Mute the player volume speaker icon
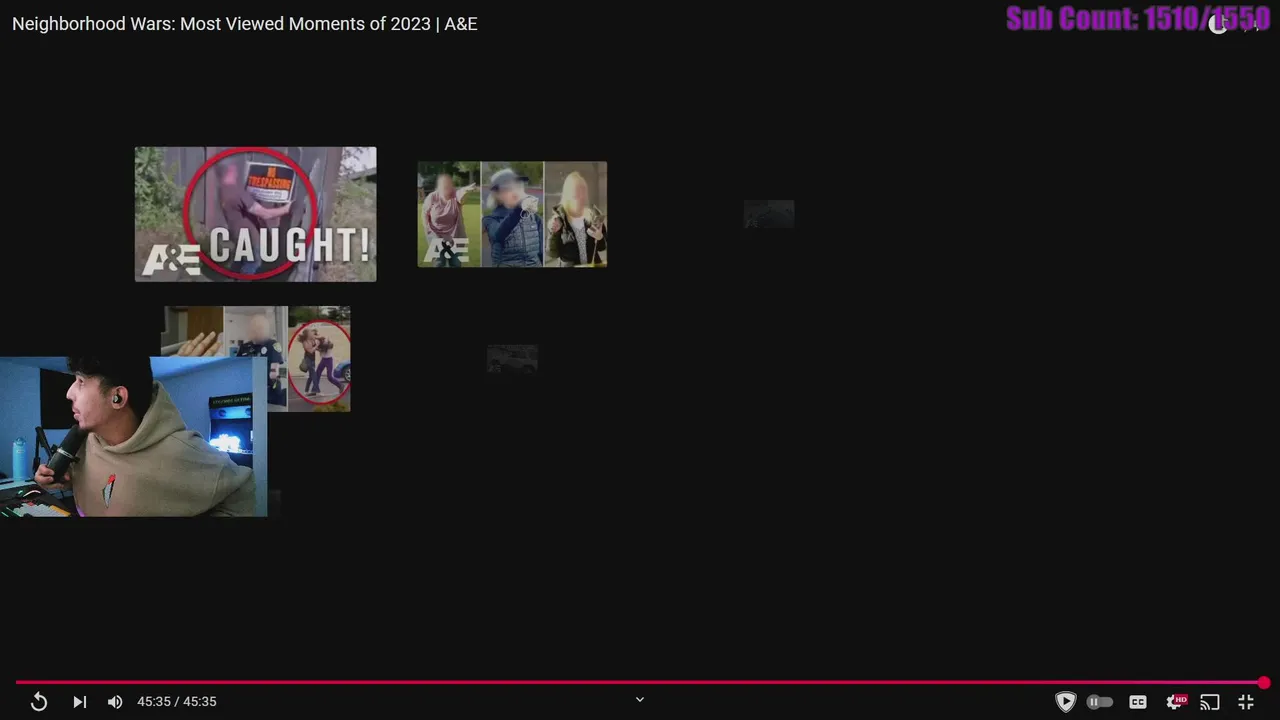Image resolution: width=1280 pixels, height=720 pixels. [115, 702]
